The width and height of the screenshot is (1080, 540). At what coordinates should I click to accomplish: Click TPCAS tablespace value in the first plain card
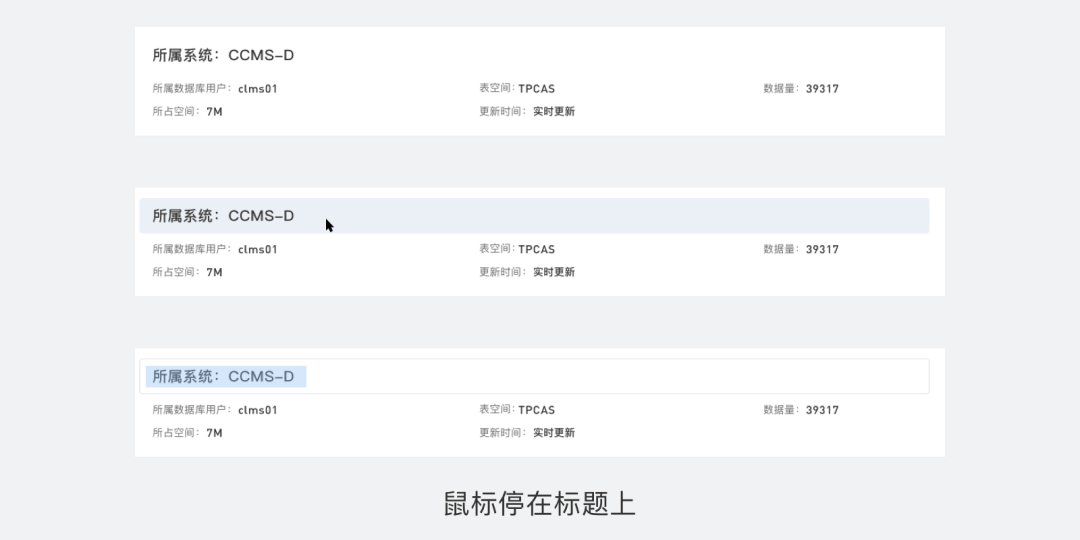[x=537, y=89]
